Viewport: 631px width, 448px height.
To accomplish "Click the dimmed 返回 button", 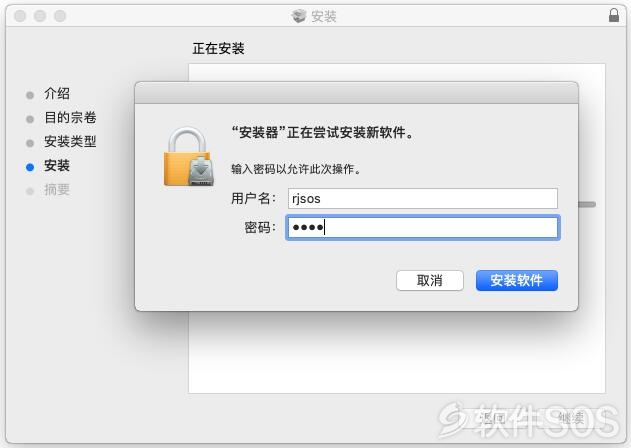I will pos(493,419).
